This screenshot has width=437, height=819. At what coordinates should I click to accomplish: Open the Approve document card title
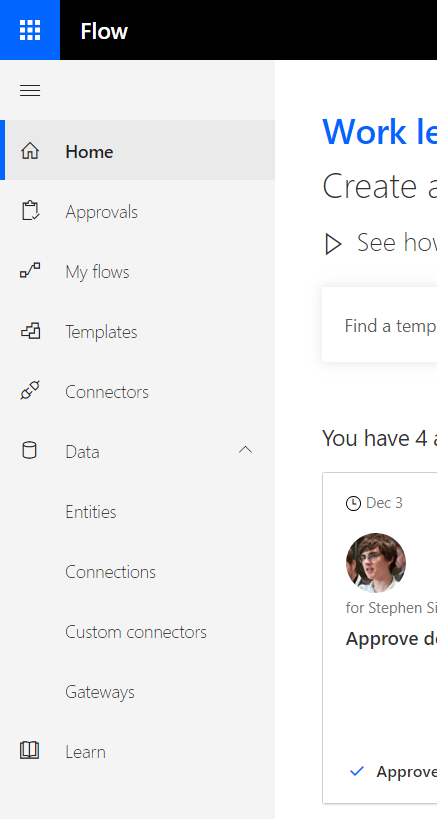pyautogui.click(x=391, y=639)
